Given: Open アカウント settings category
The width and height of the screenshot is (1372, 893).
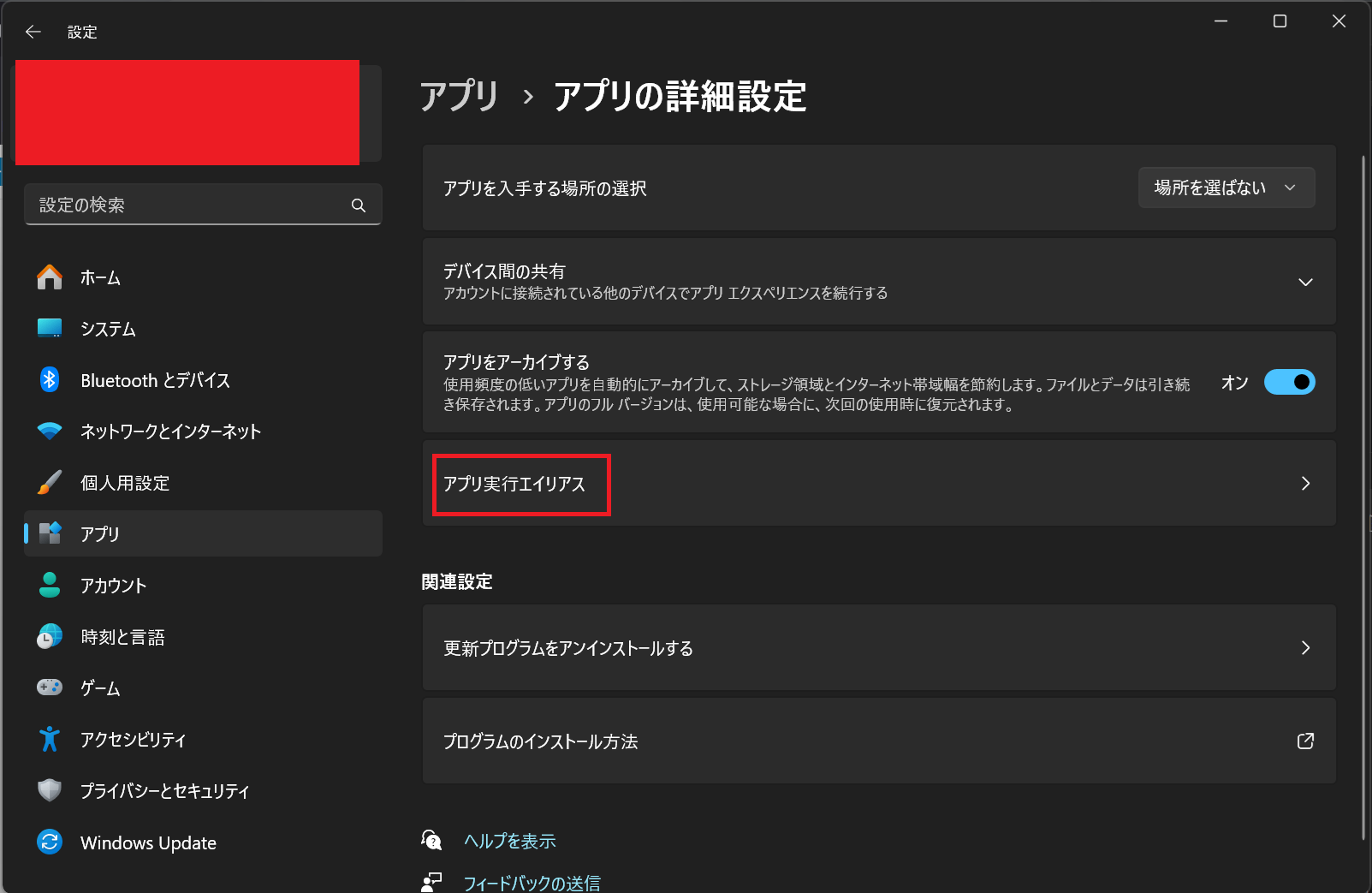Looking at the screenshot, I should (x=203, y=586).
